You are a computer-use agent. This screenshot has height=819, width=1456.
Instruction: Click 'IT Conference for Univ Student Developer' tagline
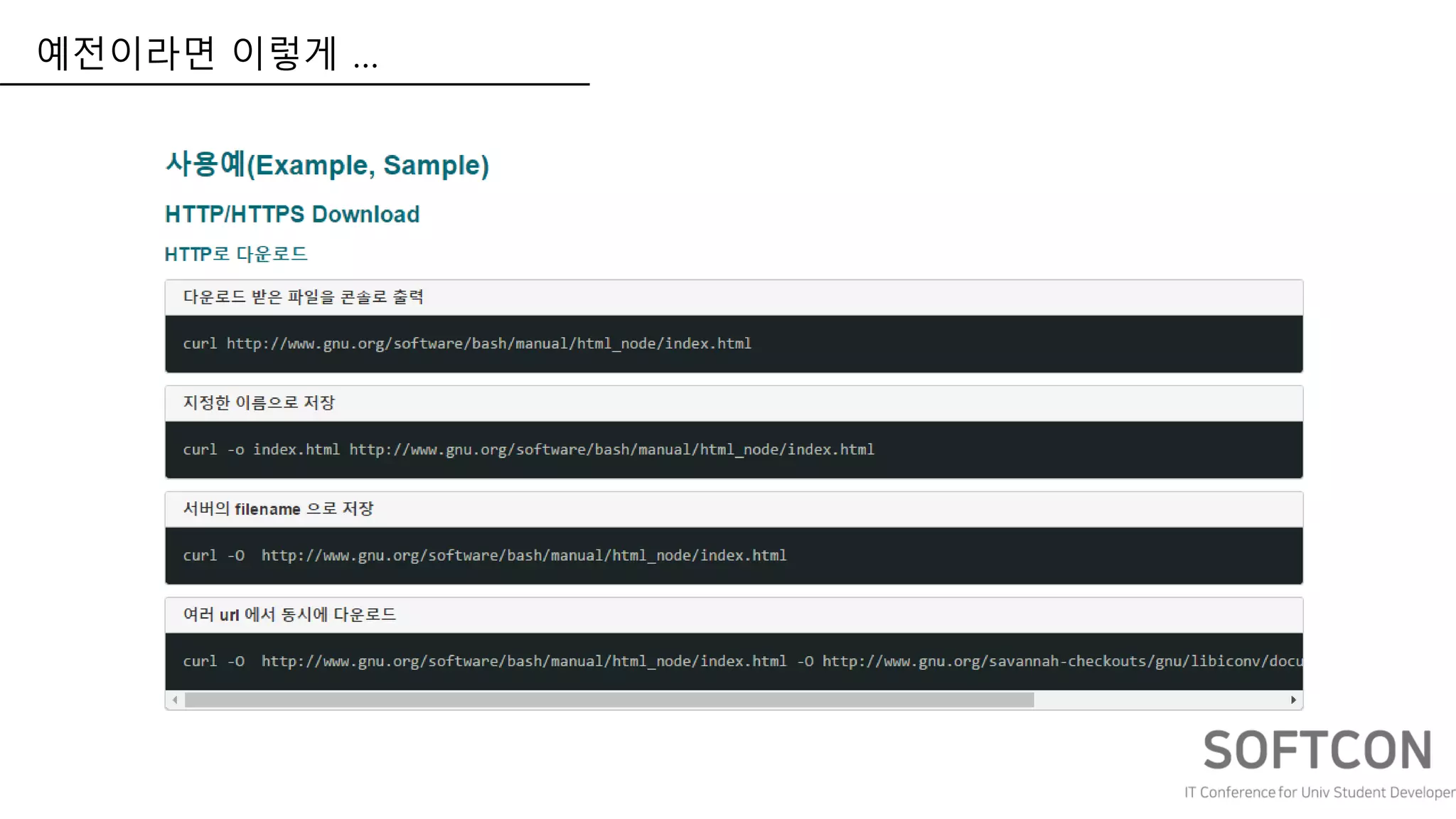[1319, 793]
